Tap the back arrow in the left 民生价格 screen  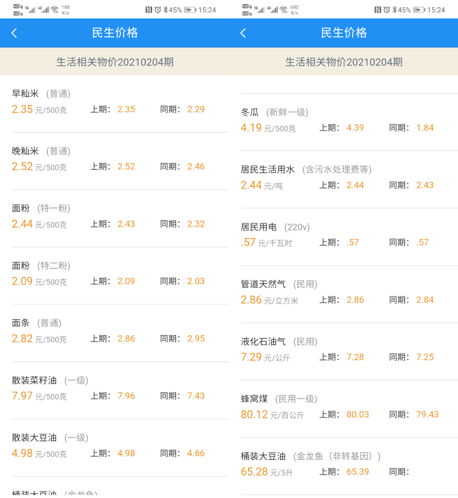click(x=14, y=33)
